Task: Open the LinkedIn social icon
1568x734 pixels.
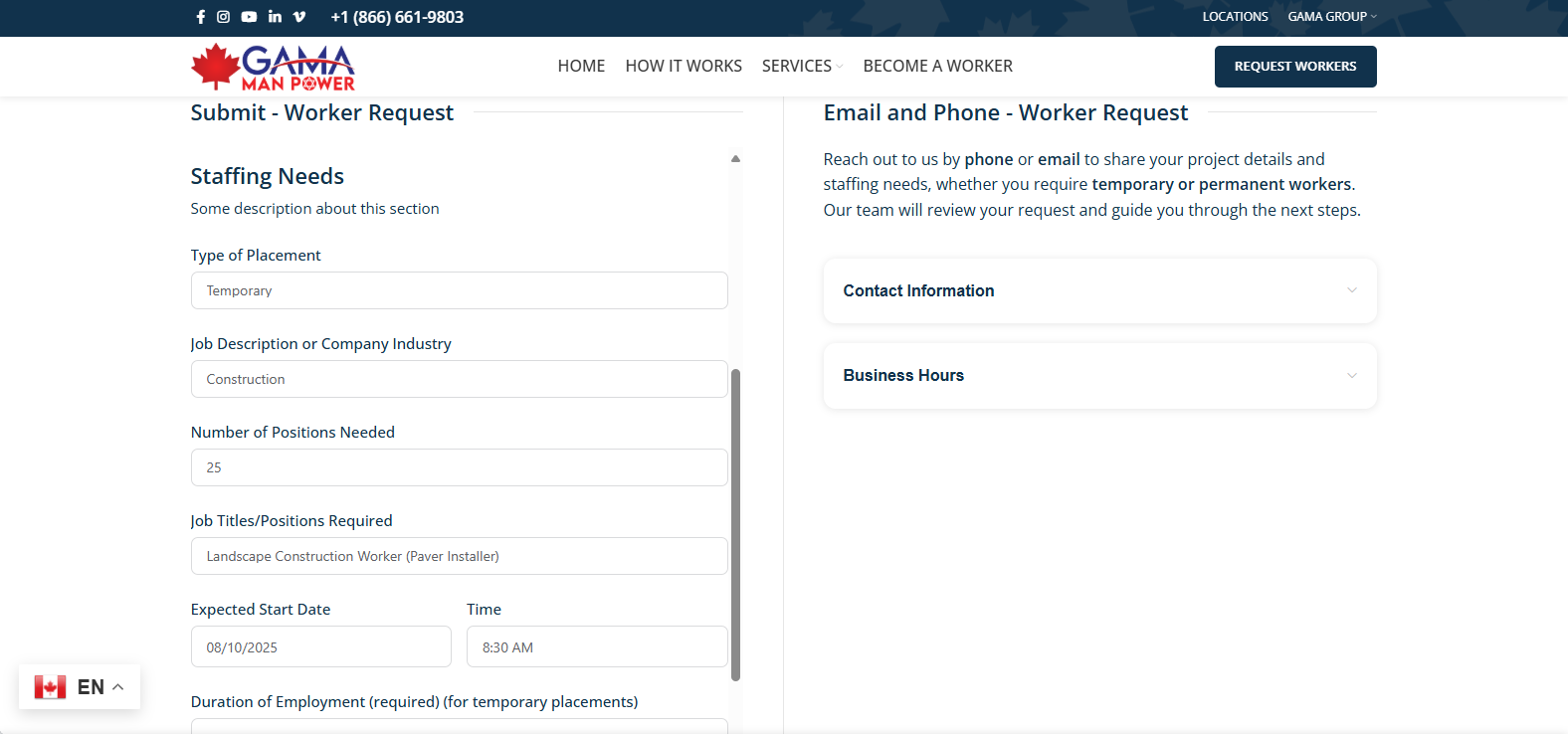Action: pyautogui.click(x=275, y=17)
